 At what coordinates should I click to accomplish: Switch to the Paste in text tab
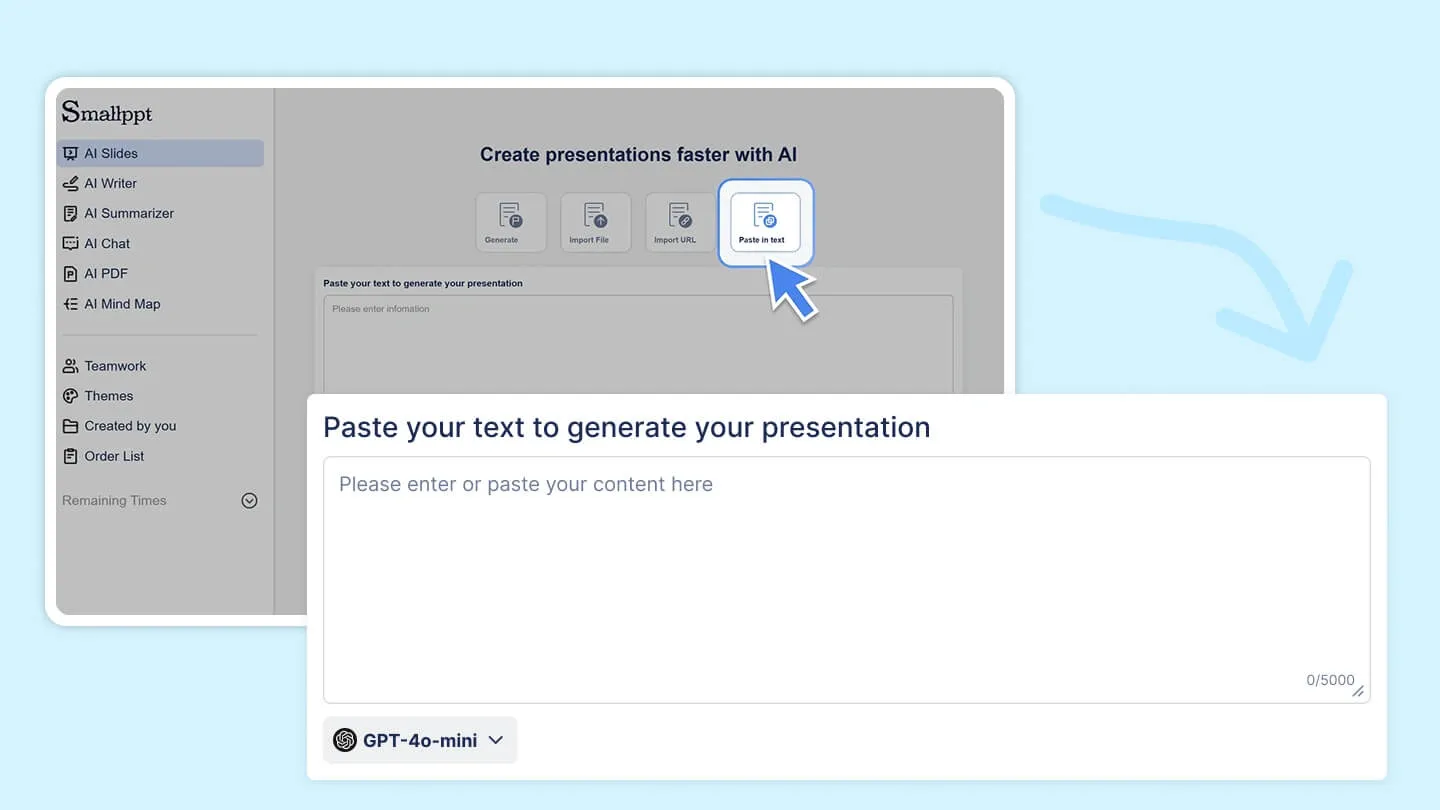(x=764, y=222)
